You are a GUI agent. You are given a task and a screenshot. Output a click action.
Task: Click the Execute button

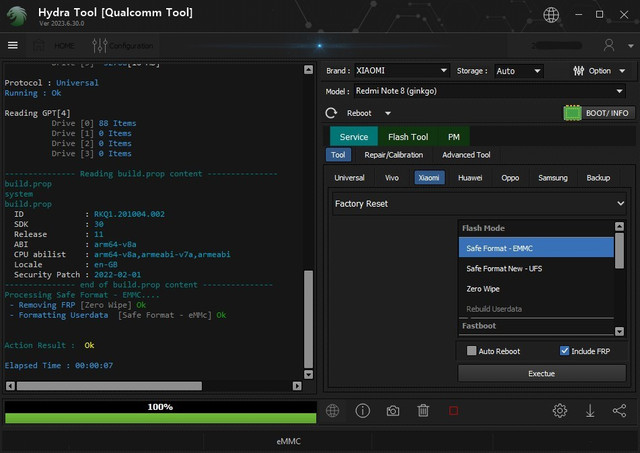(x=541, y=373)
